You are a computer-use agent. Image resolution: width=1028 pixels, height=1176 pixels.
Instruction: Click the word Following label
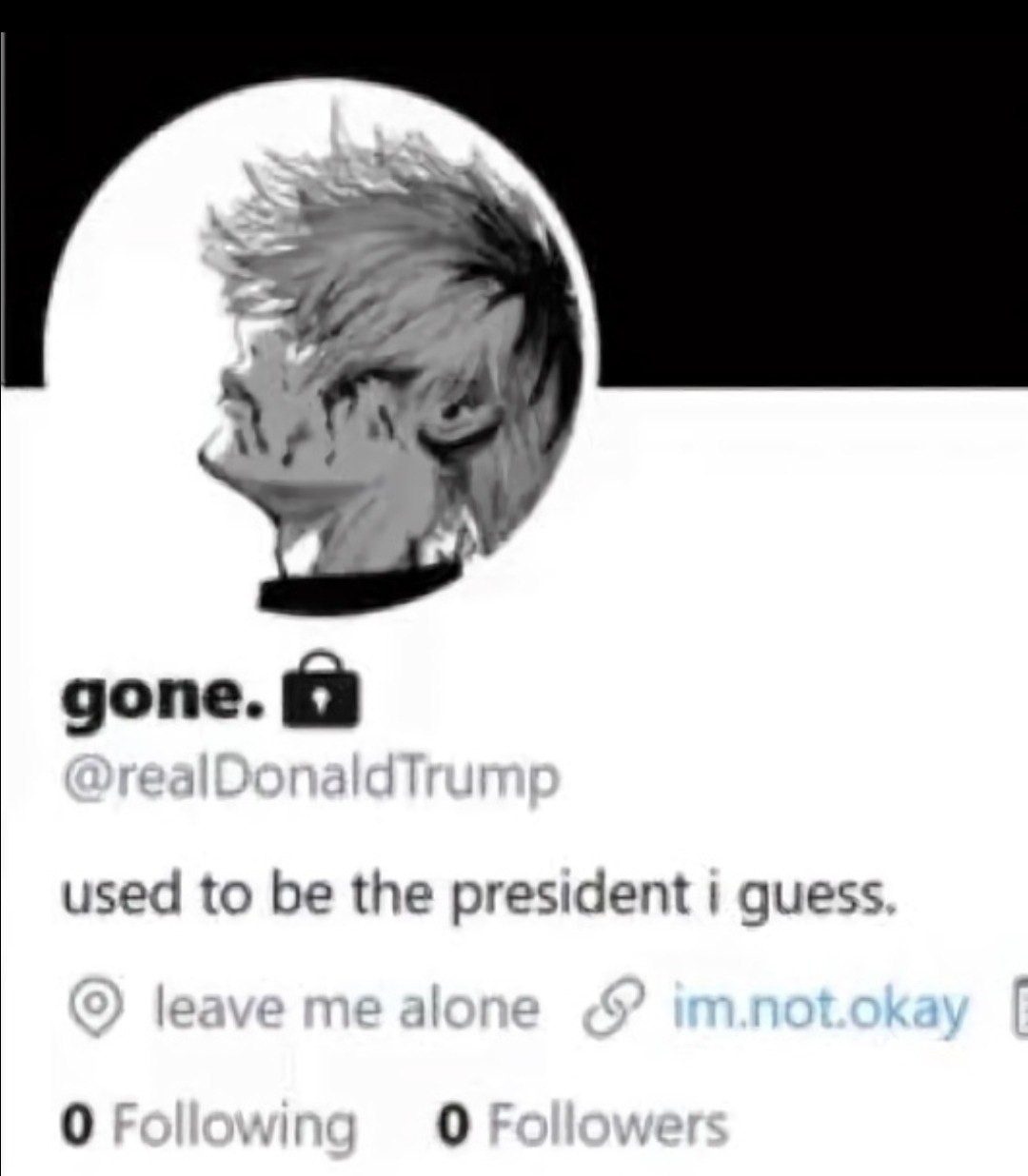(x=234, y=1127)
